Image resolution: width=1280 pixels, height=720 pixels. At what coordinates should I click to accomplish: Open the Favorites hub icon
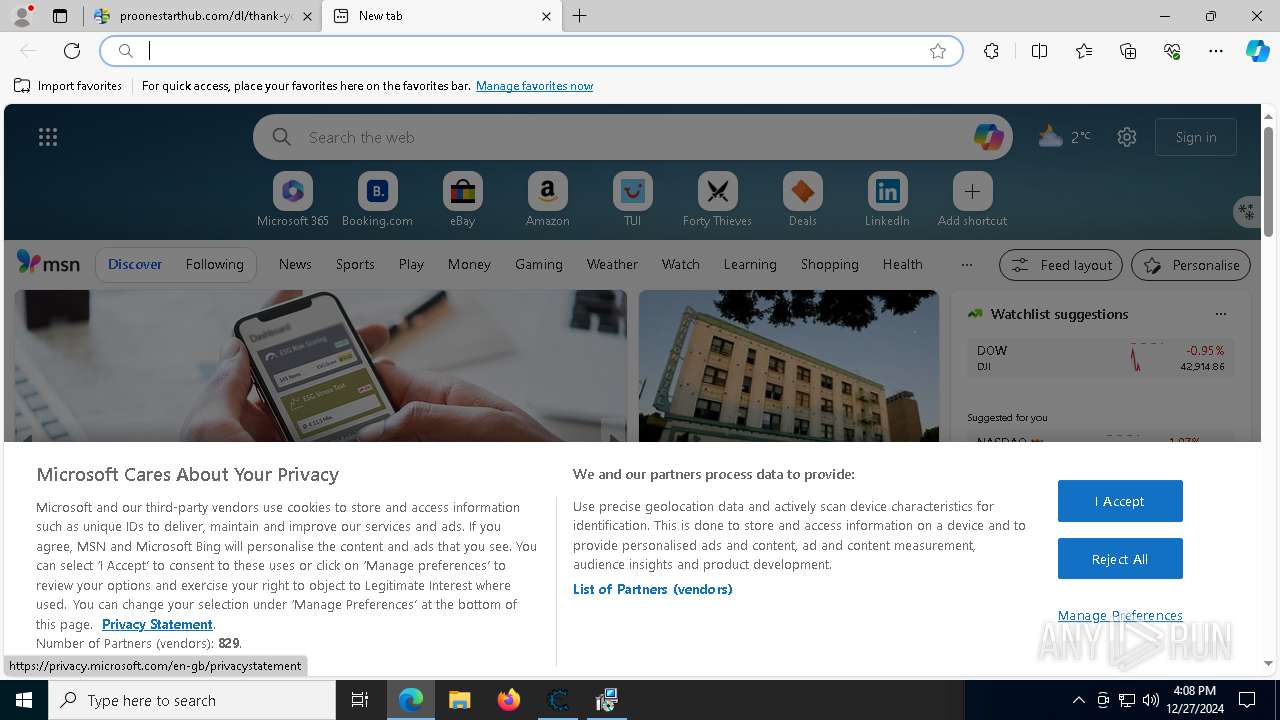pyautogui.click(x=1084, y=51)
